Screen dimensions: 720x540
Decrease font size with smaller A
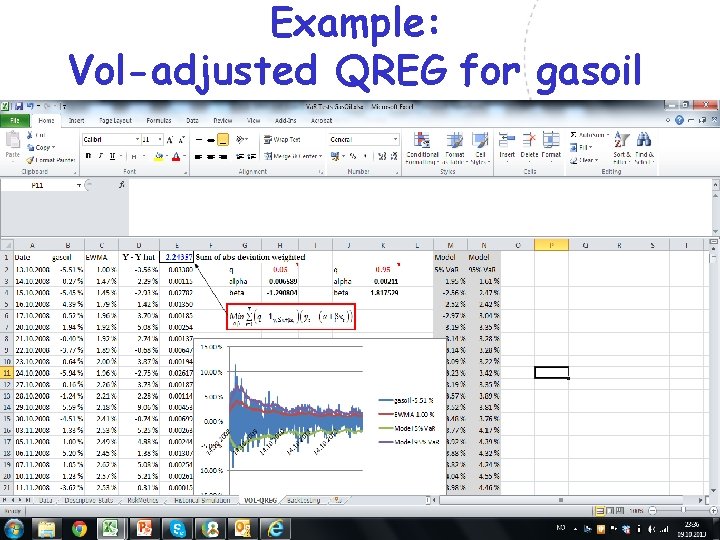click(181, 140)
